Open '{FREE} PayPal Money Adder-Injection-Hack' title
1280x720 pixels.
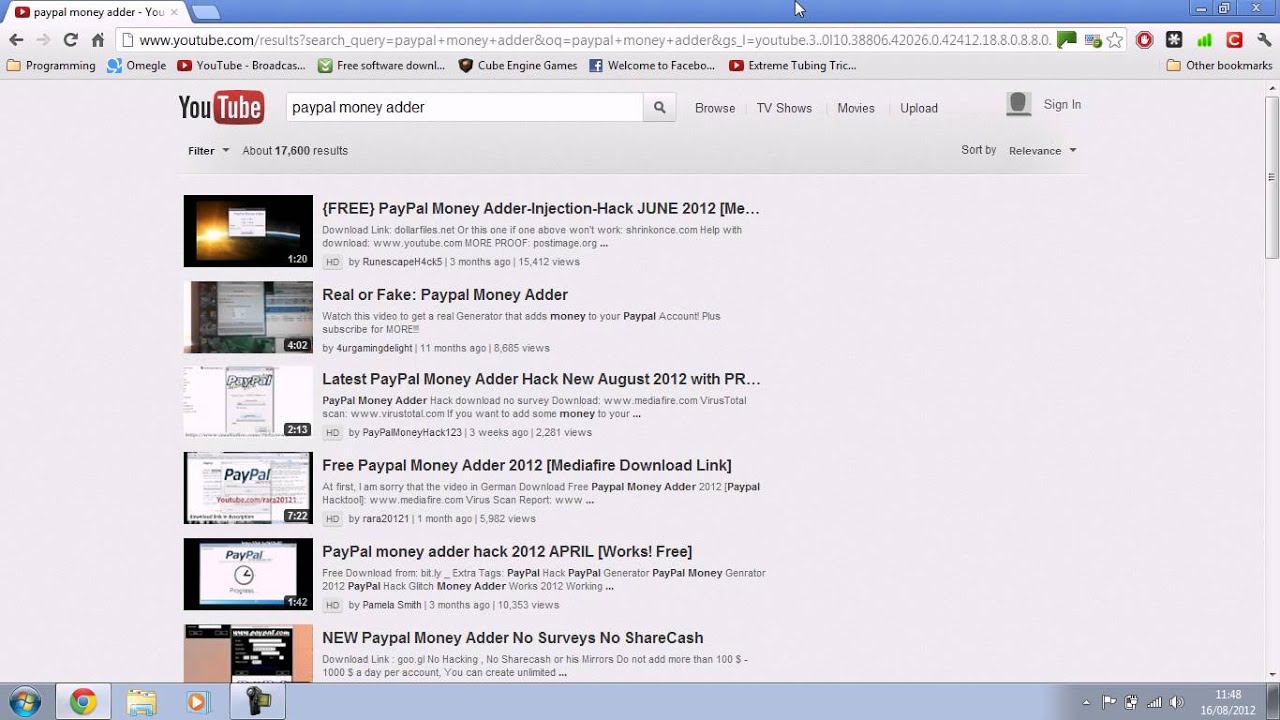point(541,209)
